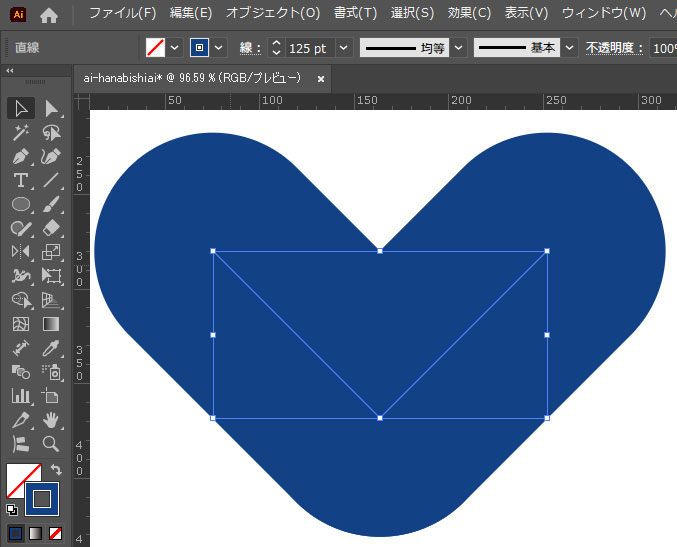The width and height of the screenshot is (677, 547).
Task: Open the 均等 stroke profile dropdown
Action: coord(458,48)
